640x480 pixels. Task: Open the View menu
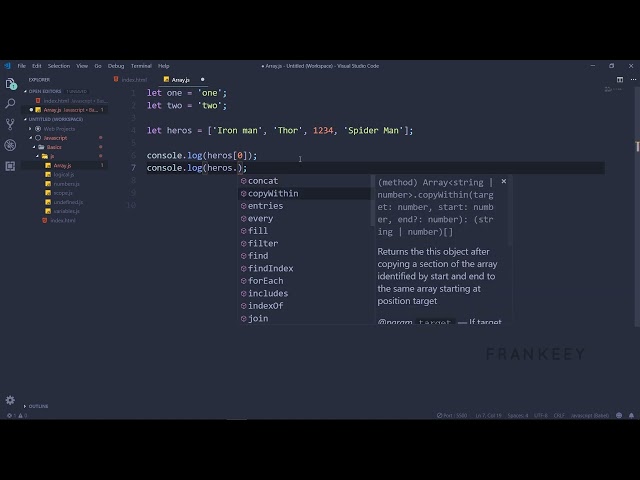click(x=82, y=66)
